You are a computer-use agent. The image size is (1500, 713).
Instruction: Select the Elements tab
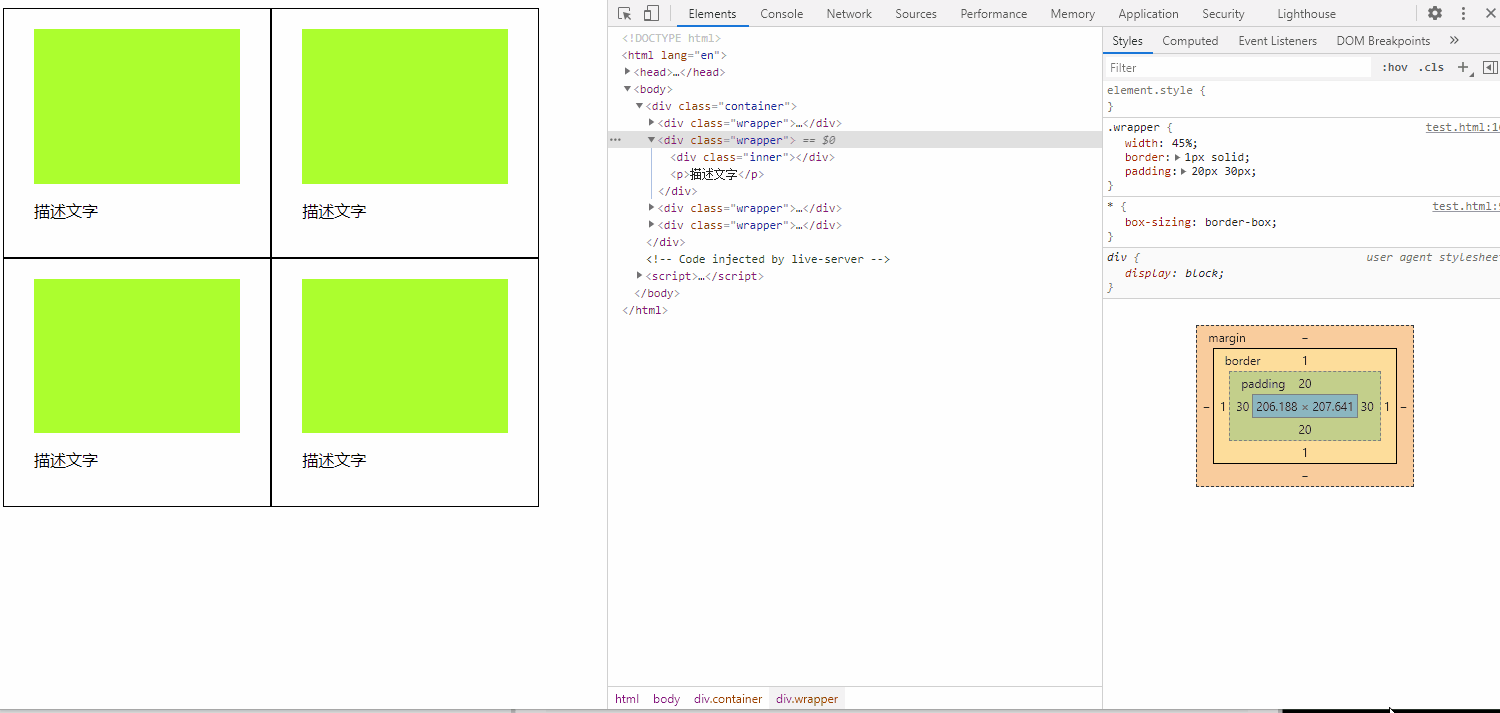(712, 14)
